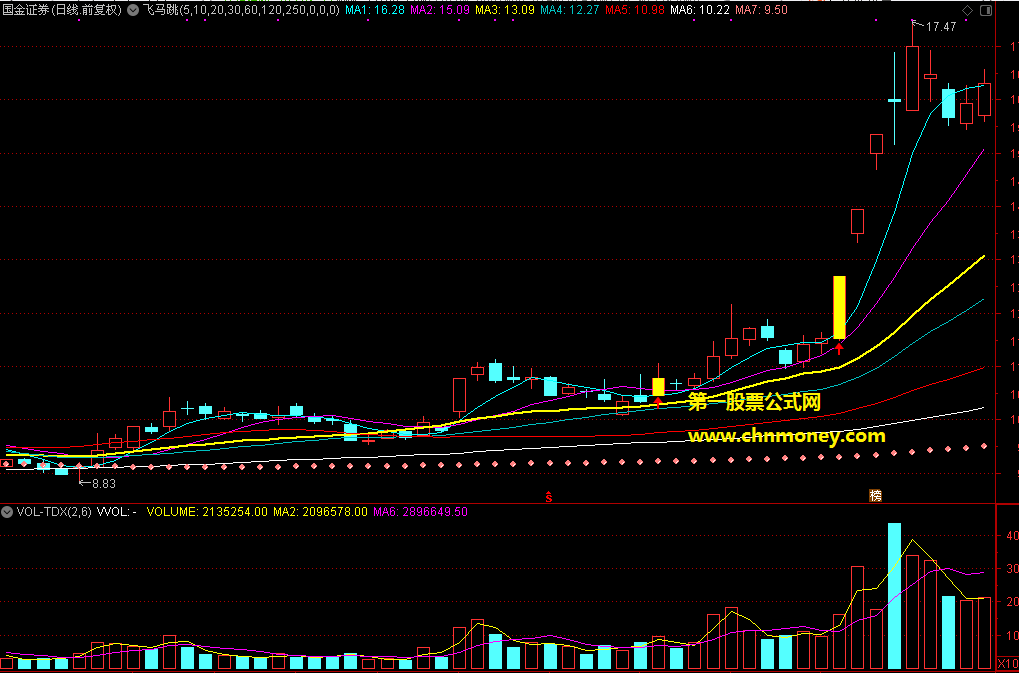Click the 国金证券(日线.前复权) title
Viewport: 1019px width, 673px height.
[62, 10]
